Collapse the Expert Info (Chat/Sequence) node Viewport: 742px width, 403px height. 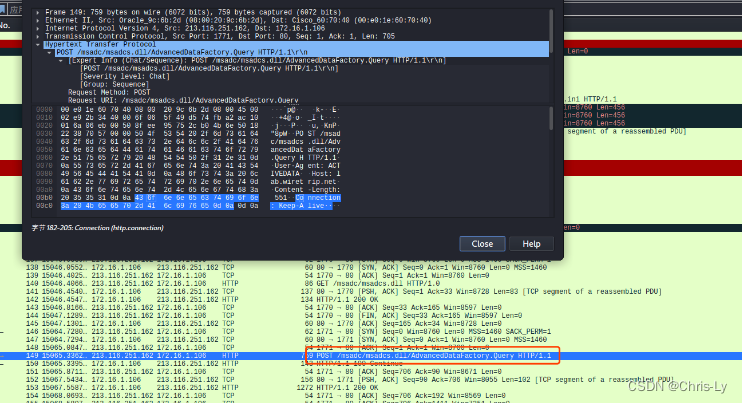[61, 61]
